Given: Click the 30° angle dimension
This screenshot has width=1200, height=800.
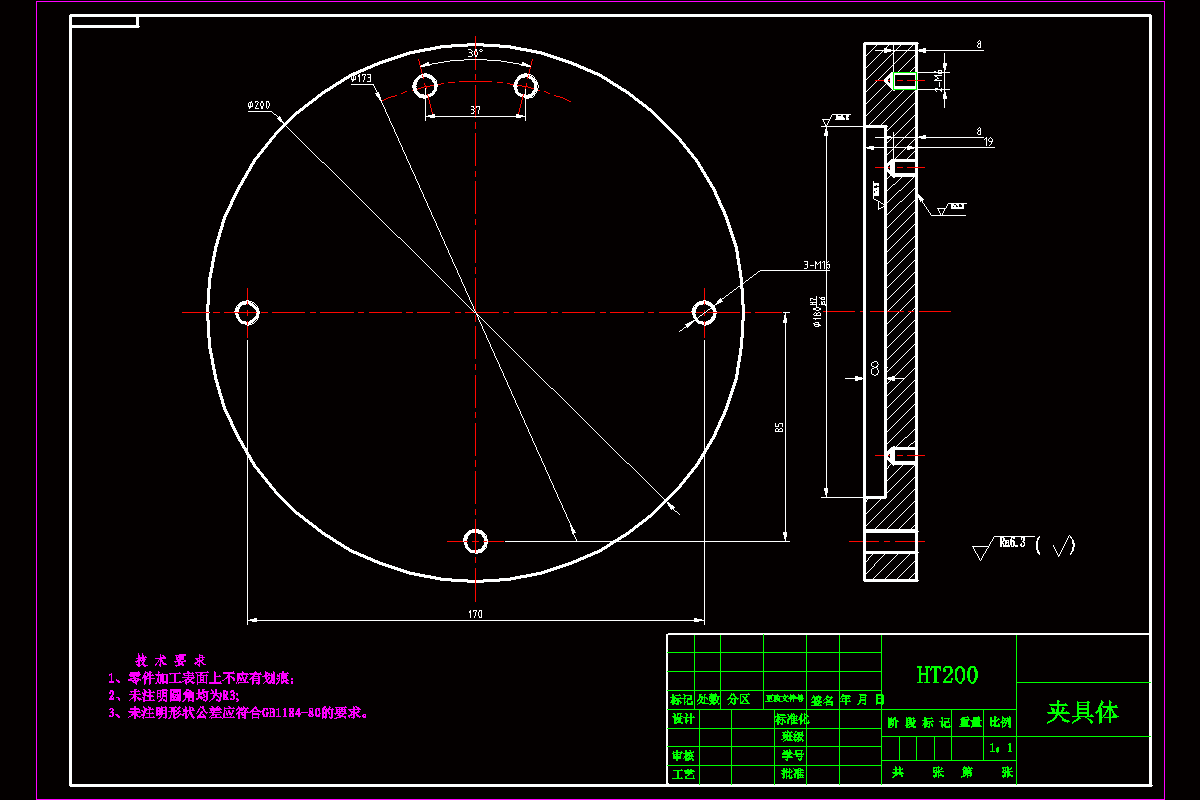Looking at the screenshot, I should [476, 52].
